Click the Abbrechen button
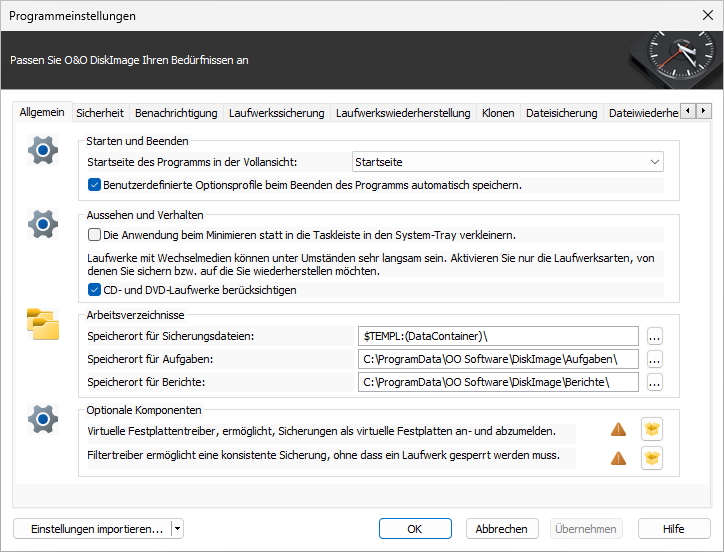 click(502, 528)
